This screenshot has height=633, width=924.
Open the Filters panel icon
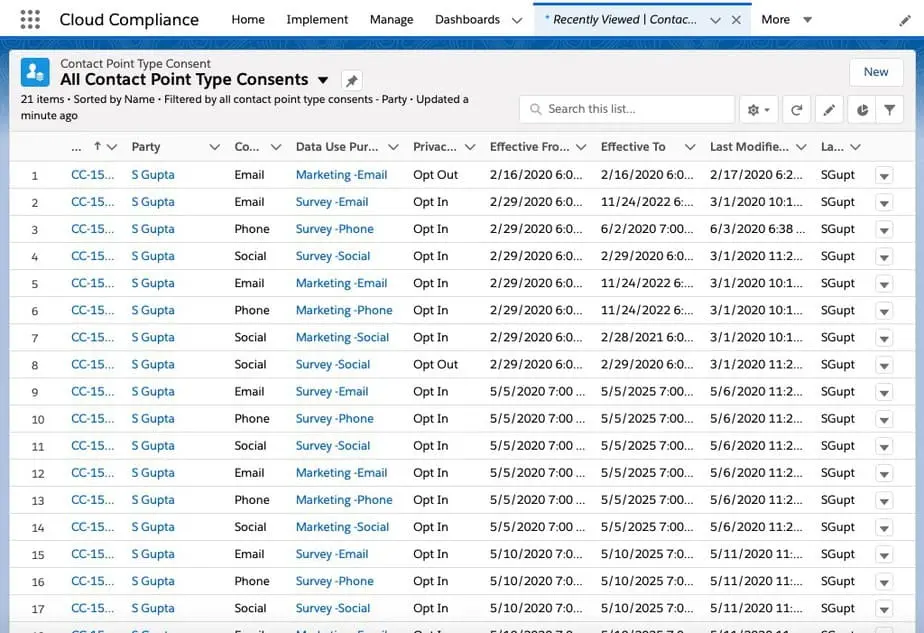click(x=890, y=108)
